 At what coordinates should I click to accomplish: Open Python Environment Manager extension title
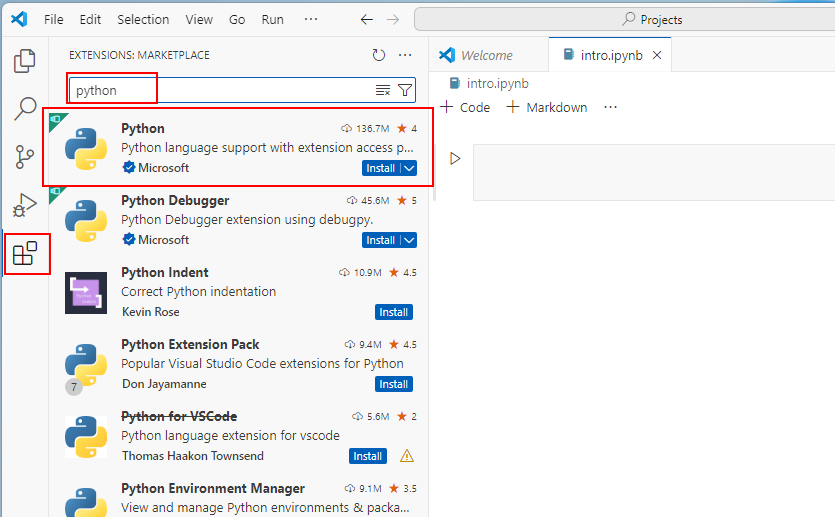[213, 488]
